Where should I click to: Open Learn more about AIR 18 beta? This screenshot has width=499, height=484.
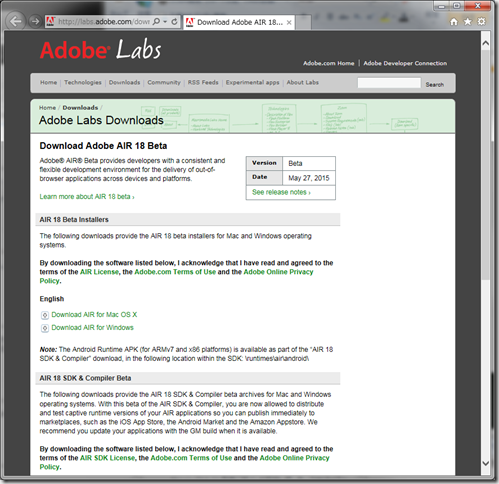[87, 197]
